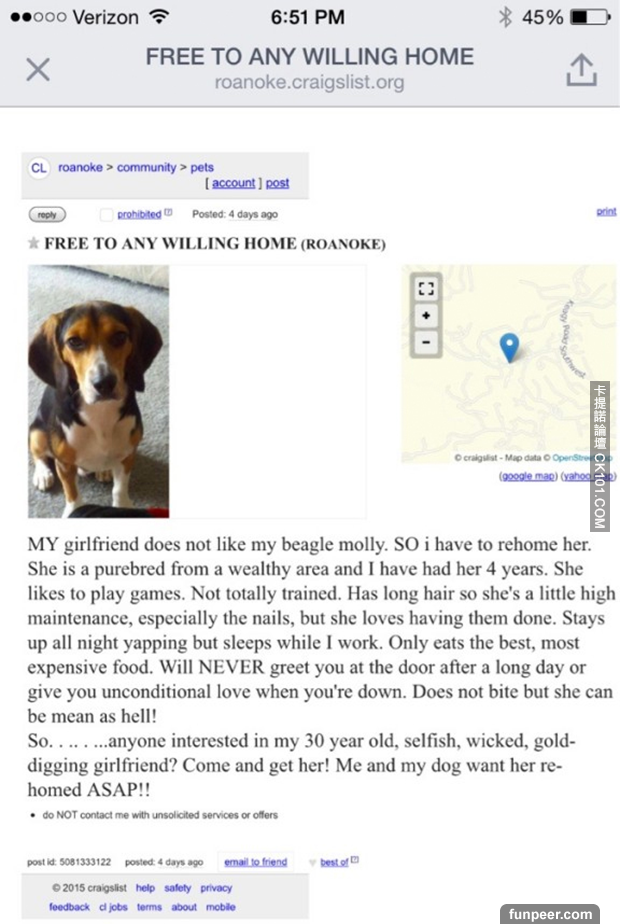Viewport: 620px width, 924px height.
Task: Open the community breadcrumb section
Action: click(x=146, y=168)
